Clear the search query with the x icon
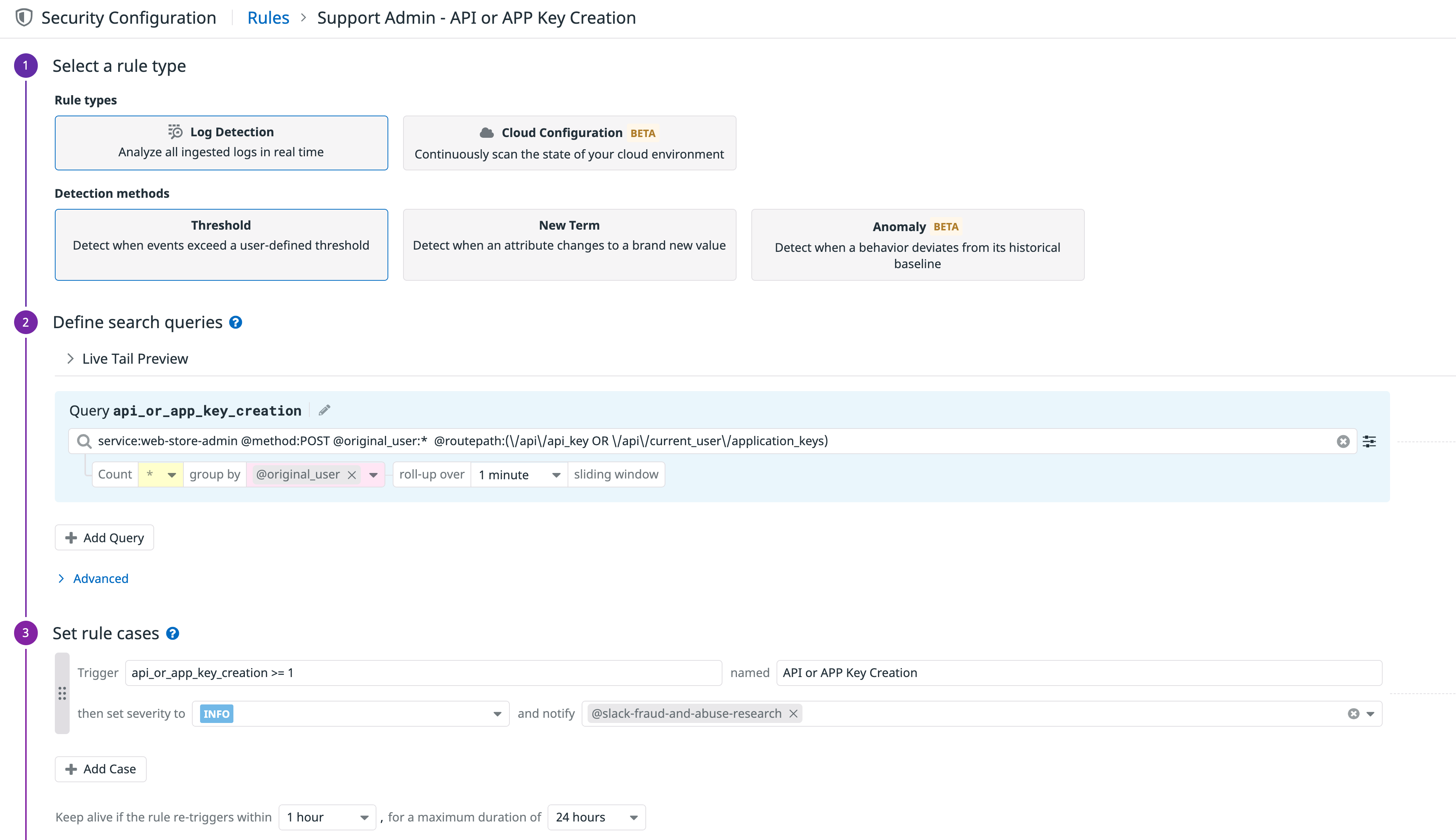1456x840 pixels. [1343, 441]
